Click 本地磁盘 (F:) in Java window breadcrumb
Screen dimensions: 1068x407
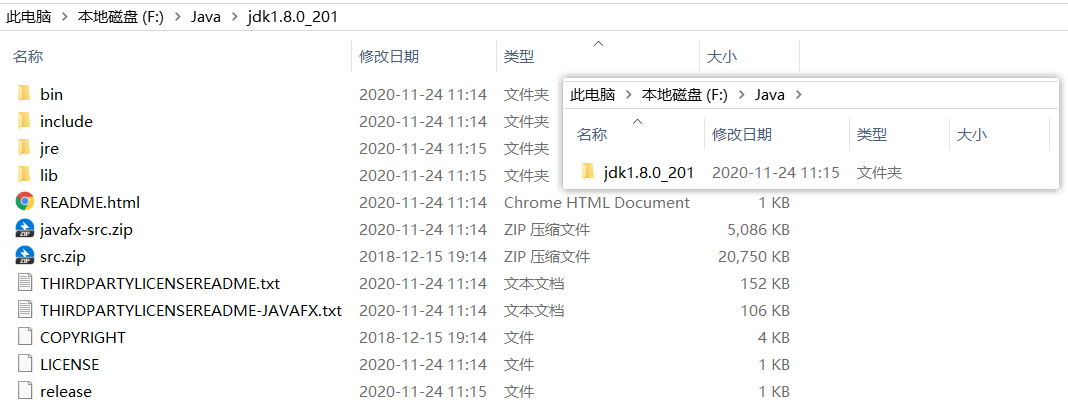tap(685, 95)
